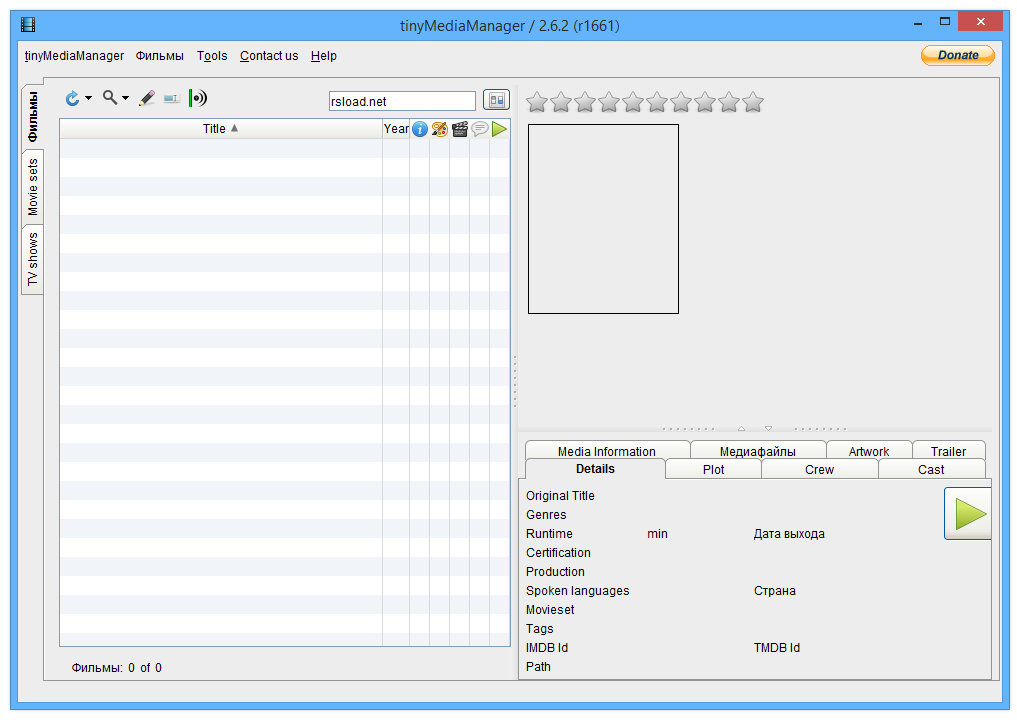Image resolution: width=1017 pixels, height=723 pixels.
Task: Switch to the TV shows vertical tab
Action: [x=32, y=259]
